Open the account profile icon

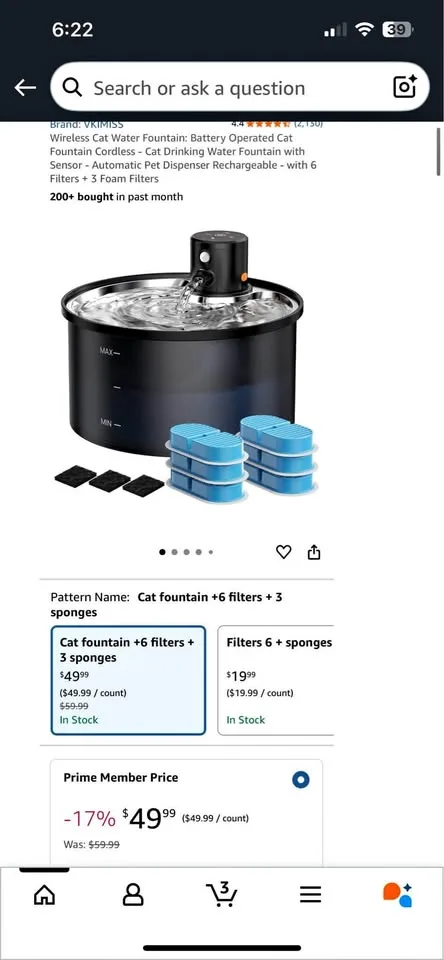click(x=133, y=895)
